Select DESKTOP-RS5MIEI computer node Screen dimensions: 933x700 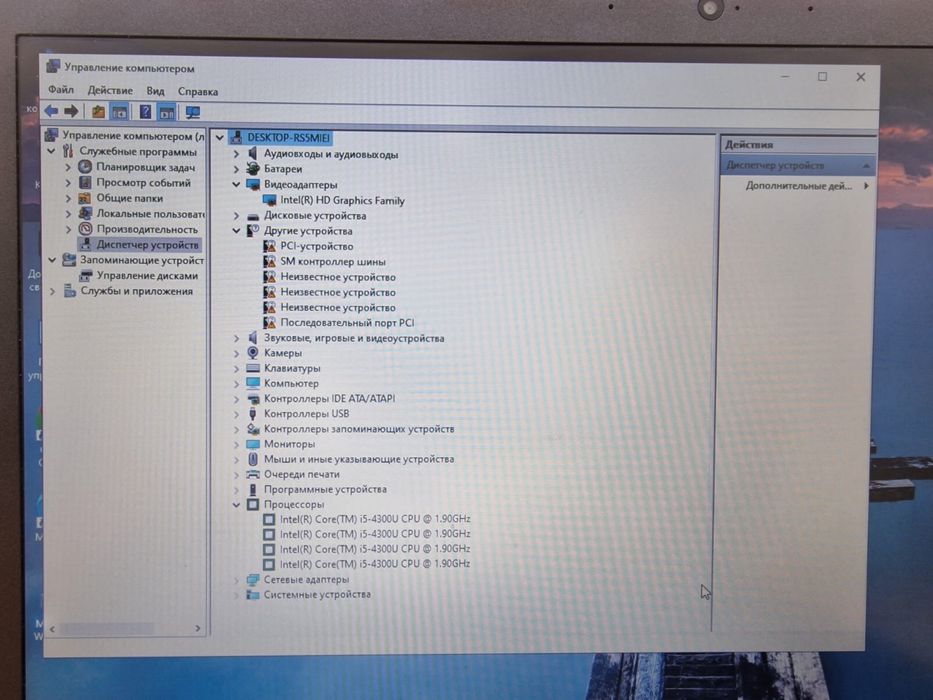click(289, 138)
